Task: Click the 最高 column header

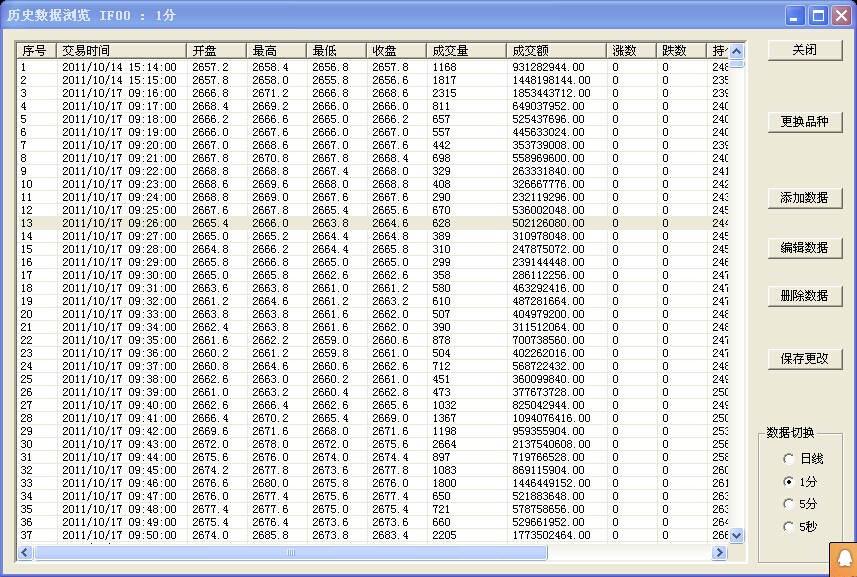Action: click(x=276, y=51)
